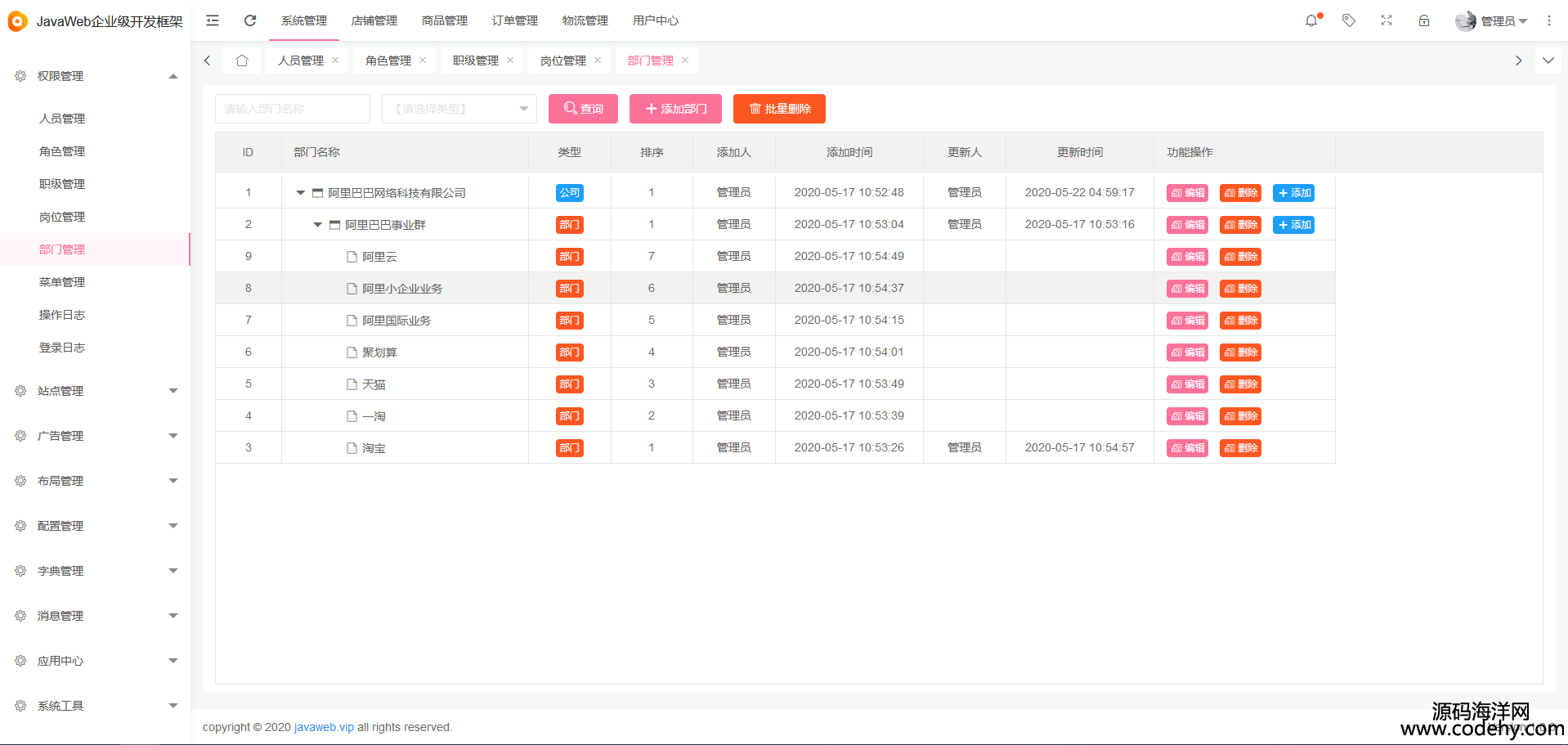Open the 请选择类型 dropdown

click(x=459, y=109)
